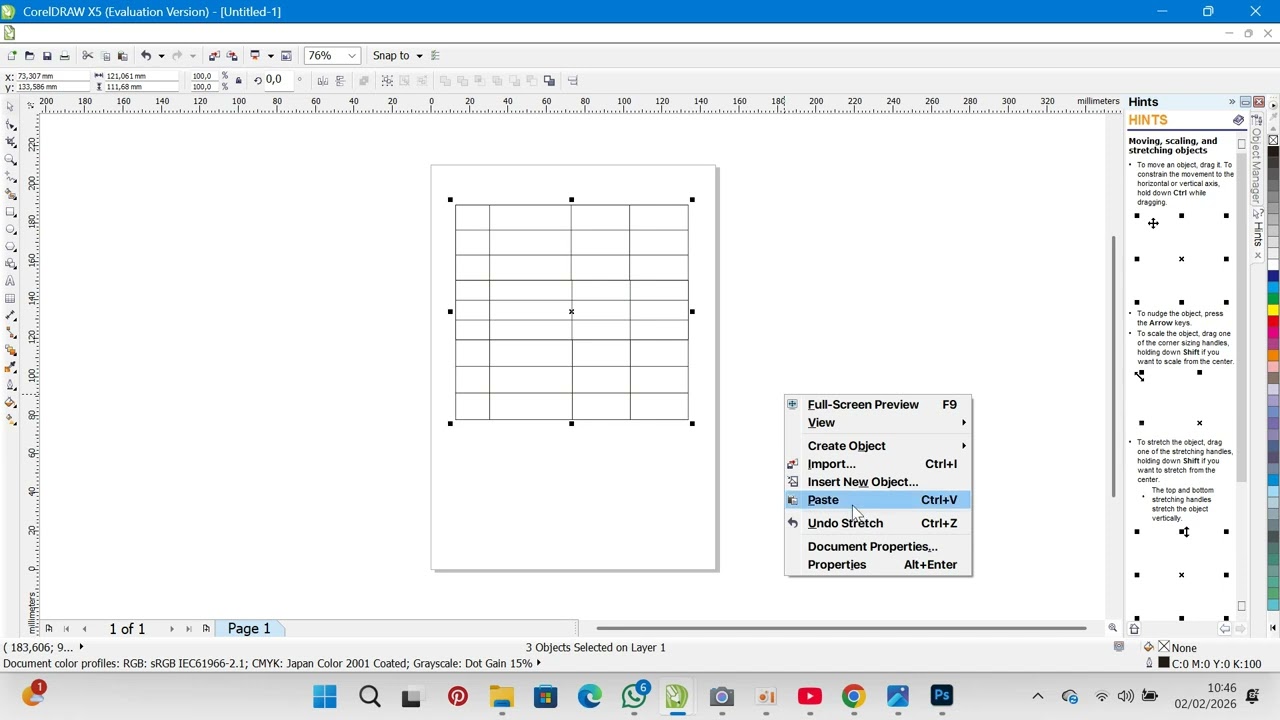Choose the Crop tool
Image resolution: width=1280 pixels, height=720 pixels.
point(11,142)
